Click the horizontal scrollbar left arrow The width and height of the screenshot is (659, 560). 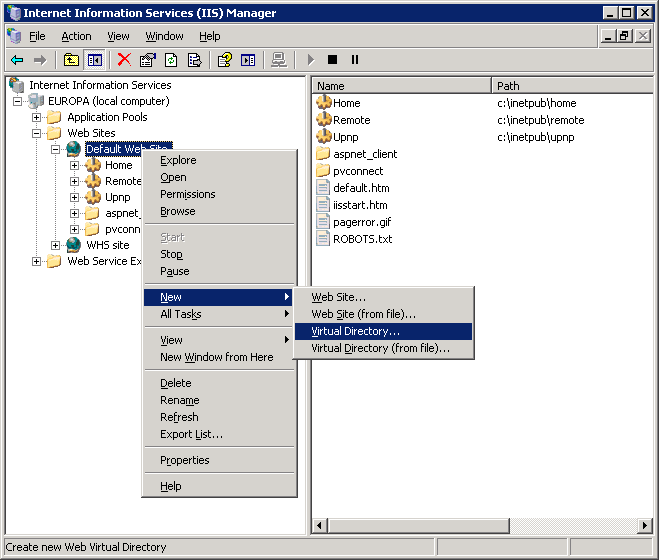319,526
